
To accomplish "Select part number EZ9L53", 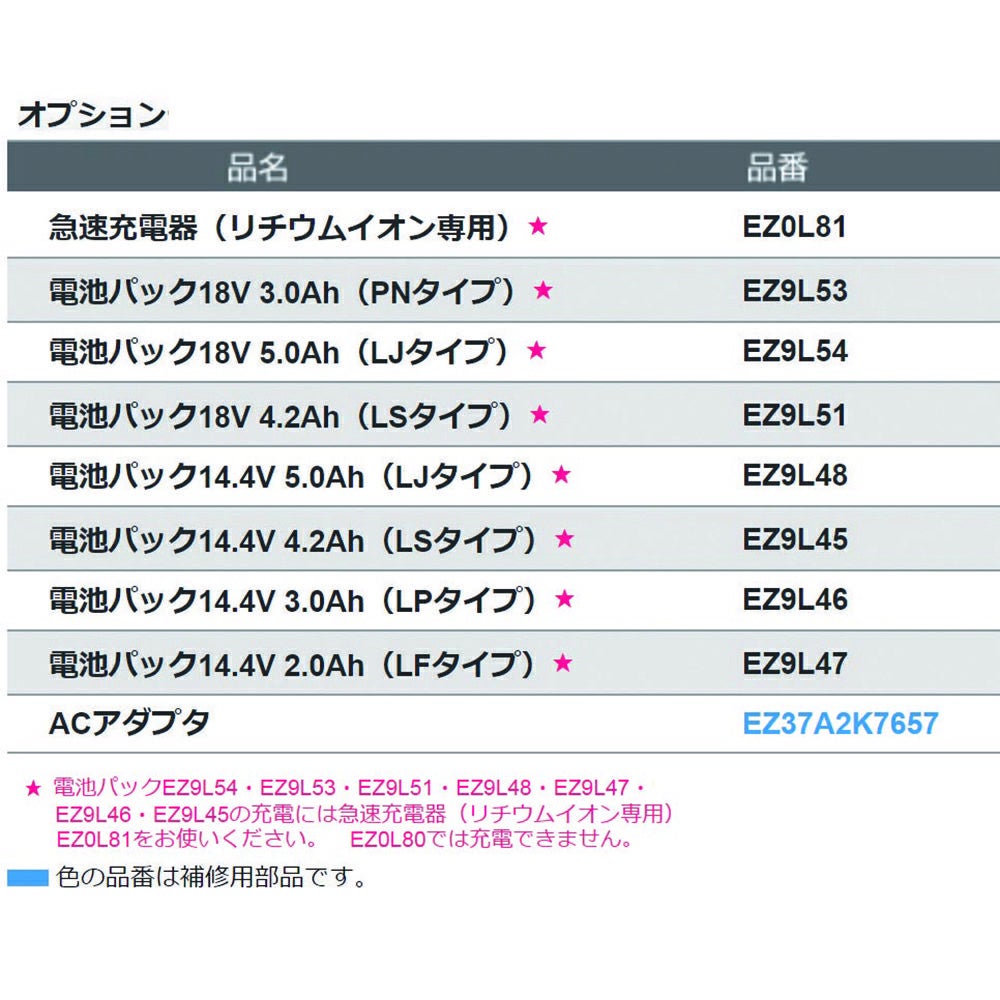I will tap(794, 291).
